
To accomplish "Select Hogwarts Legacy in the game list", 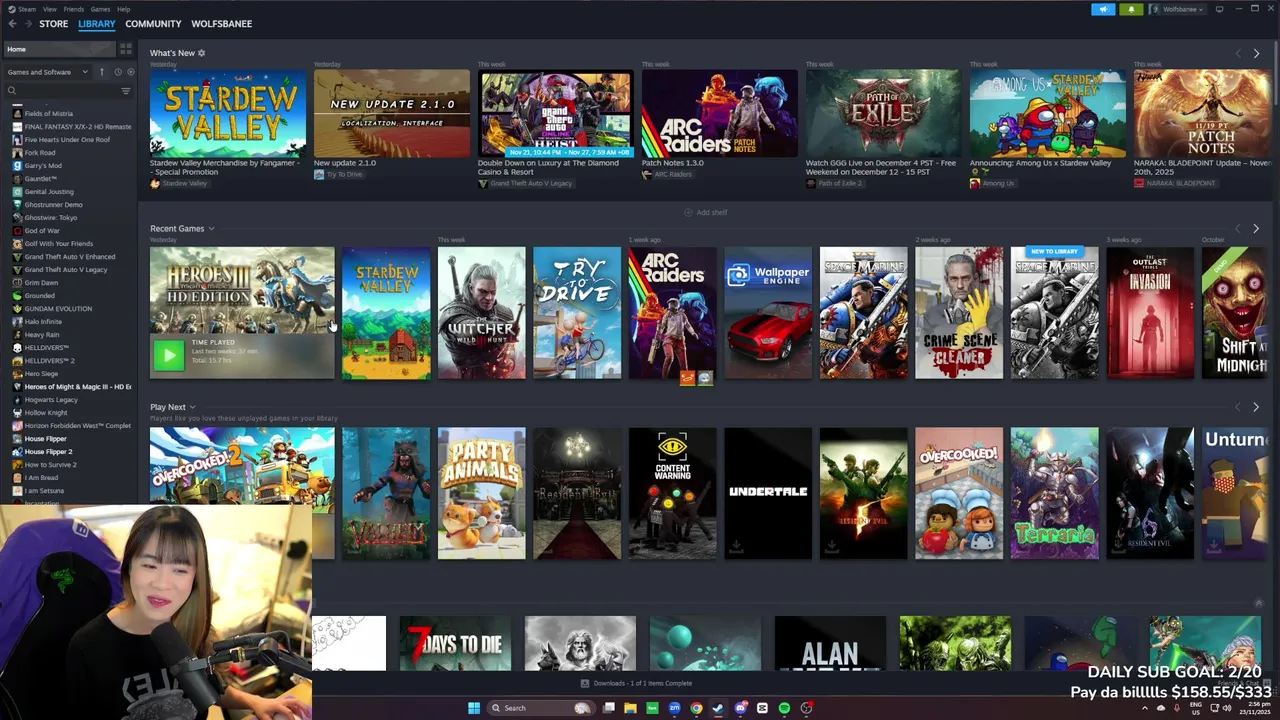I will tap(51, 399).
